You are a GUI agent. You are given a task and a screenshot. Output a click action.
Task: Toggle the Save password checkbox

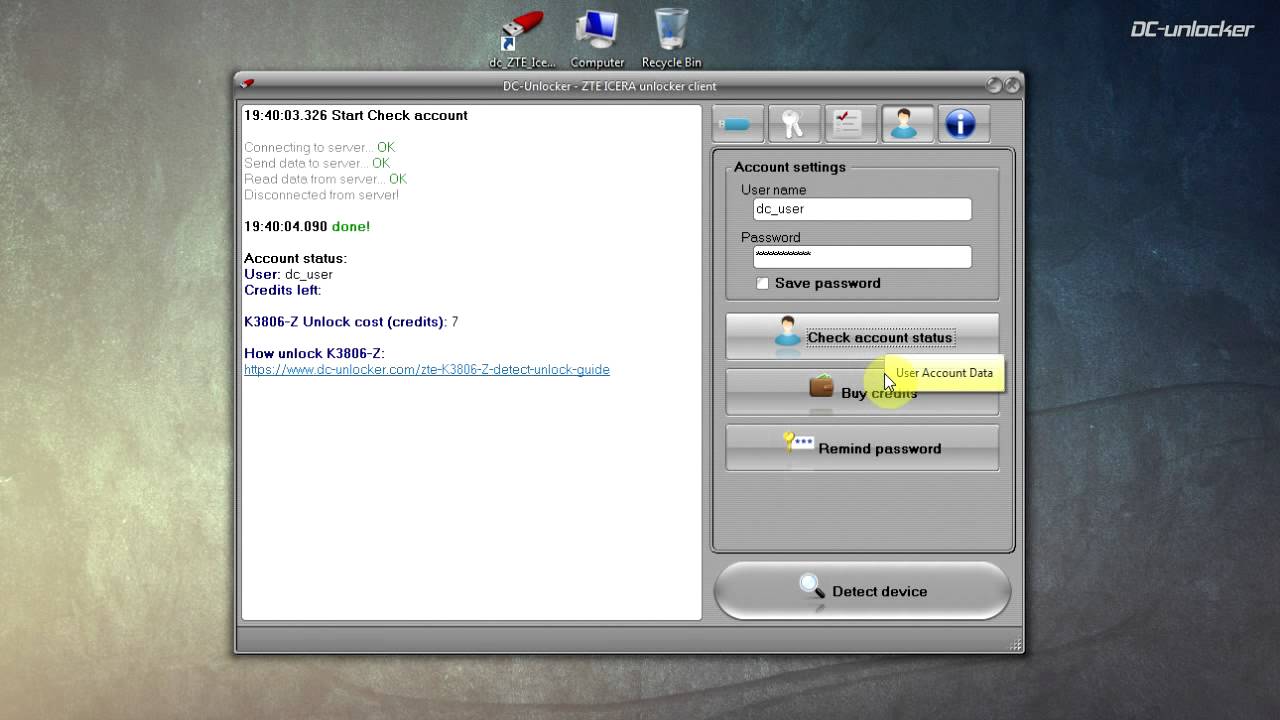click(763, 283)
